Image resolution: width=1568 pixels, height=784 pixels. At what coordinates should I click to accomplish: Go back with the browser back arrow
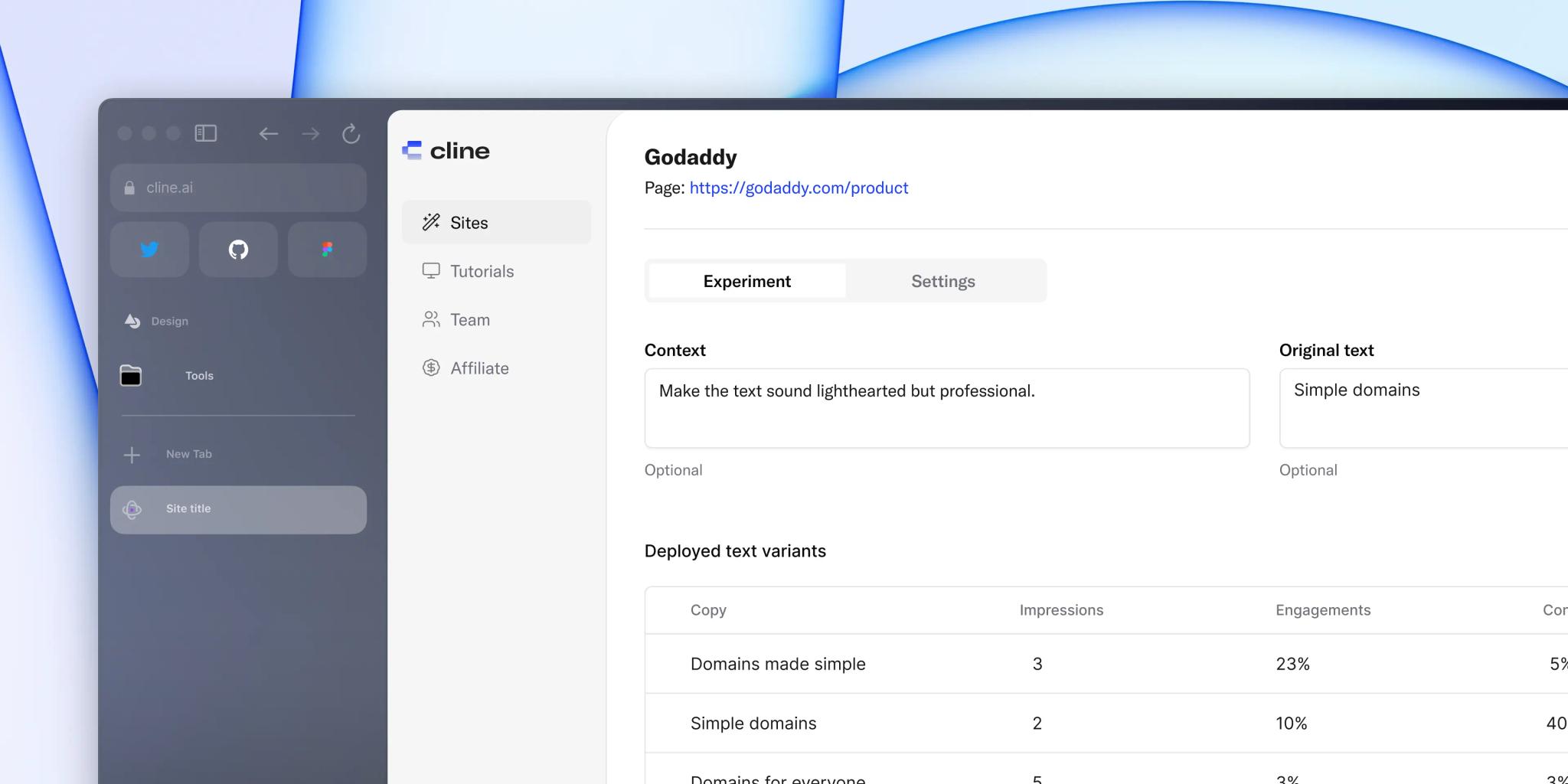click(x=268, y=134)
